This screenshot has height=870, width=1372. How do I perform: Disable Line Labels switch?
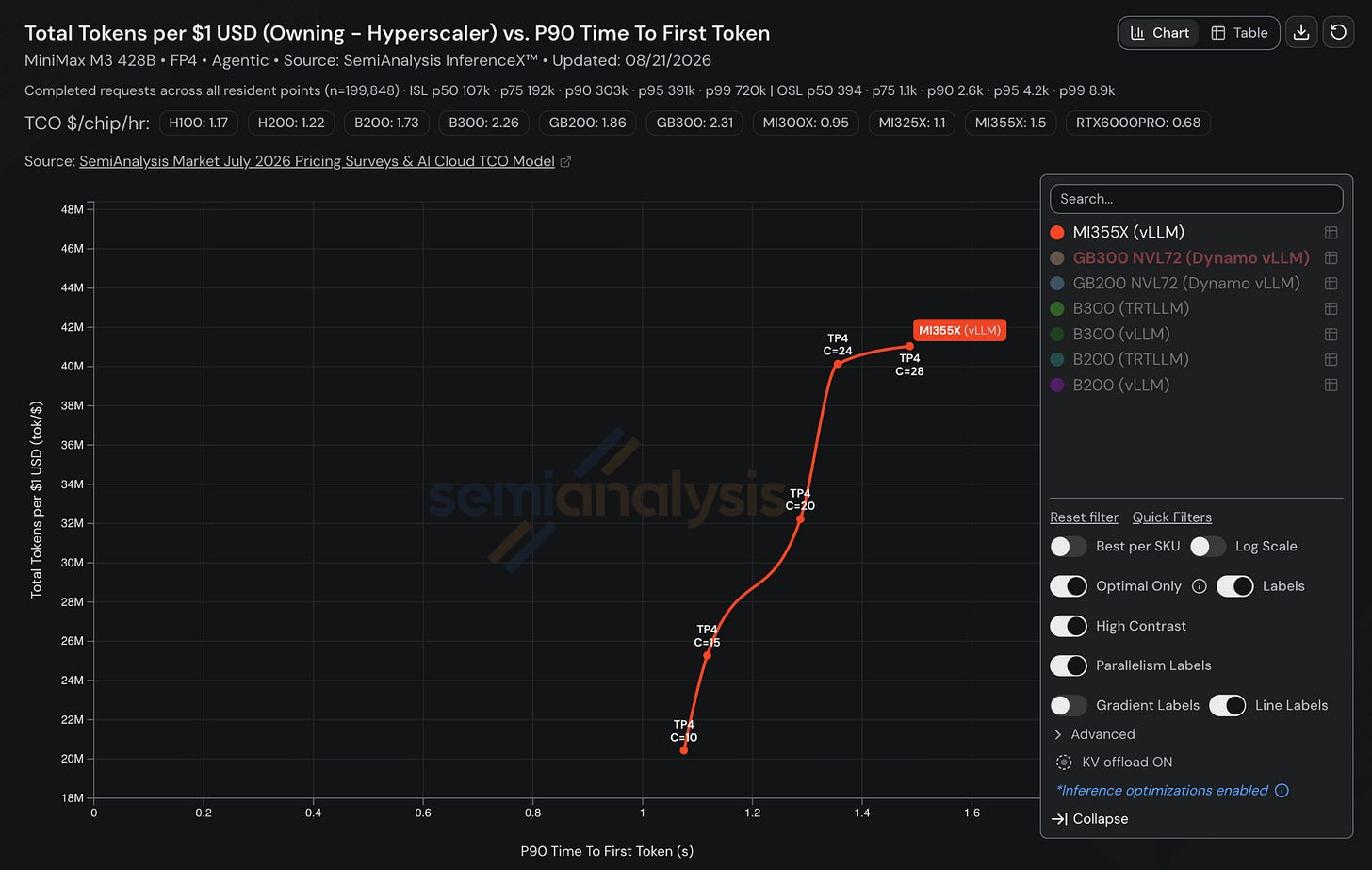click(1228, 705)
